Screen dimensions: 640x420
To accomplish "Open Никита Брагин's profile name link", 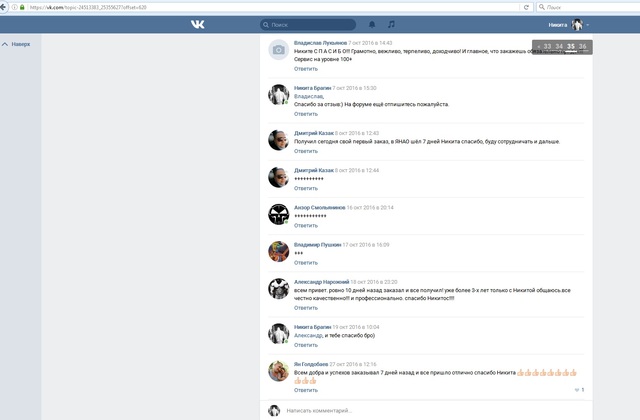I will point(312,88).
